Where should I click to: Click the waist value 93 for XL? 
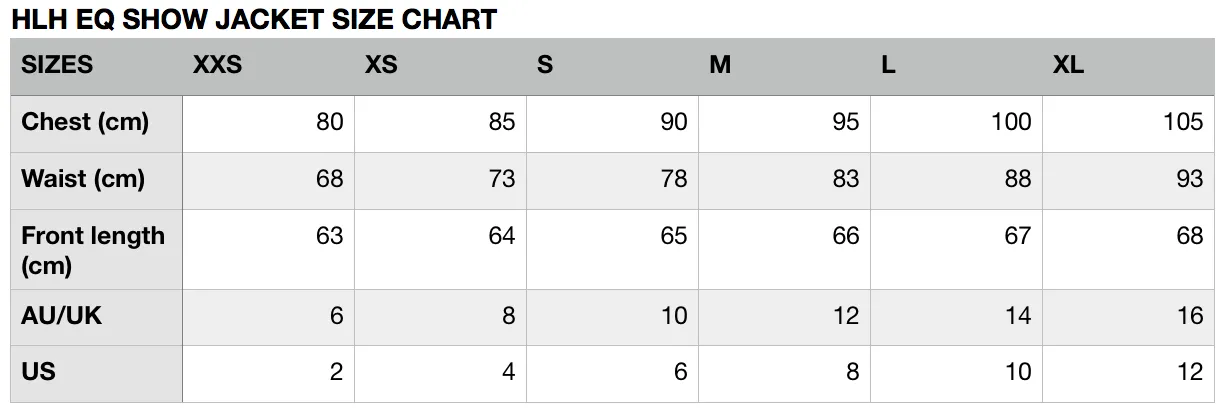tap(1190, 179)
